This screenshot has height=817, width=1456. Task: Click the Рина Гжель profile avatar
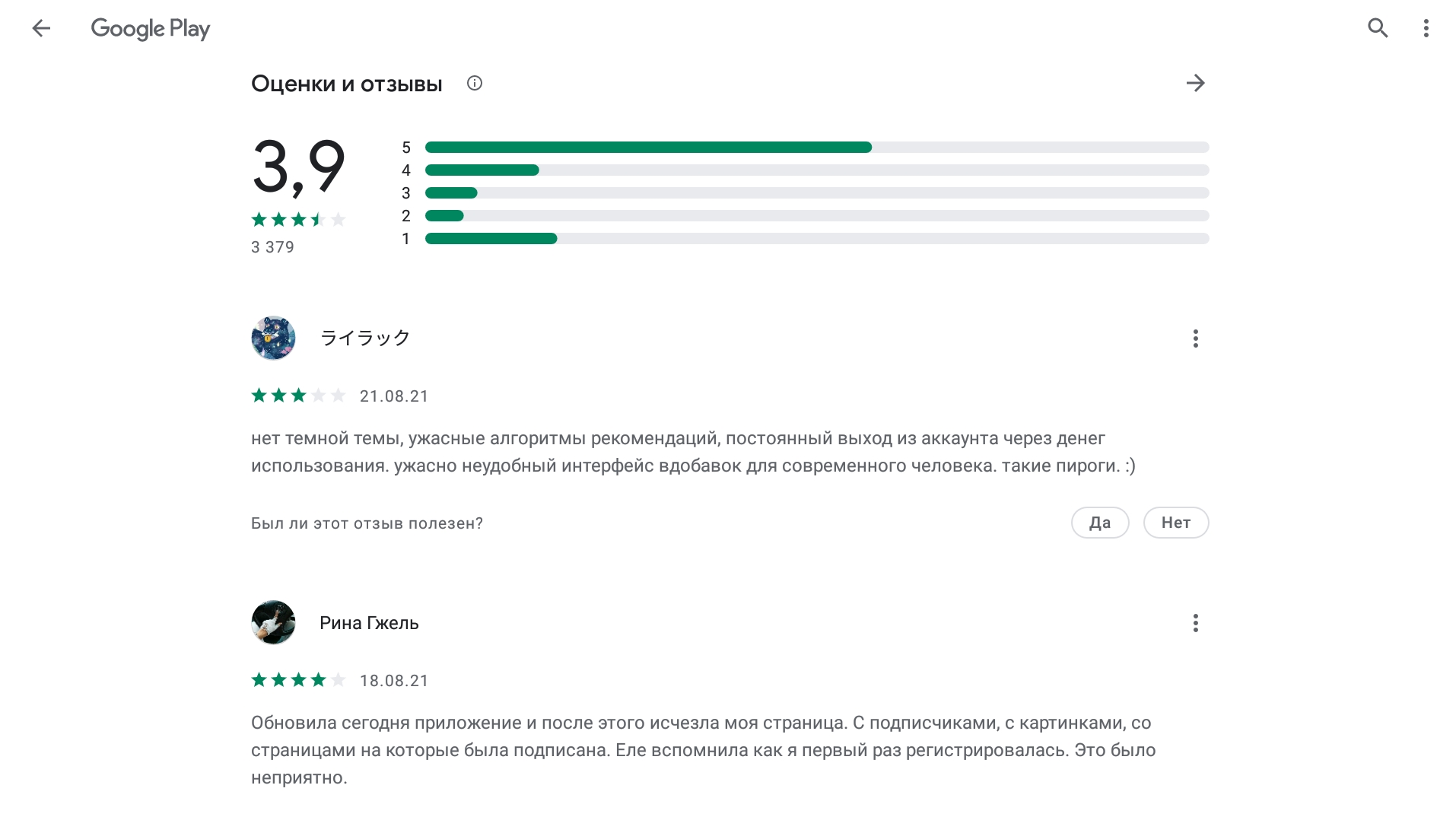tap(273, 622)
